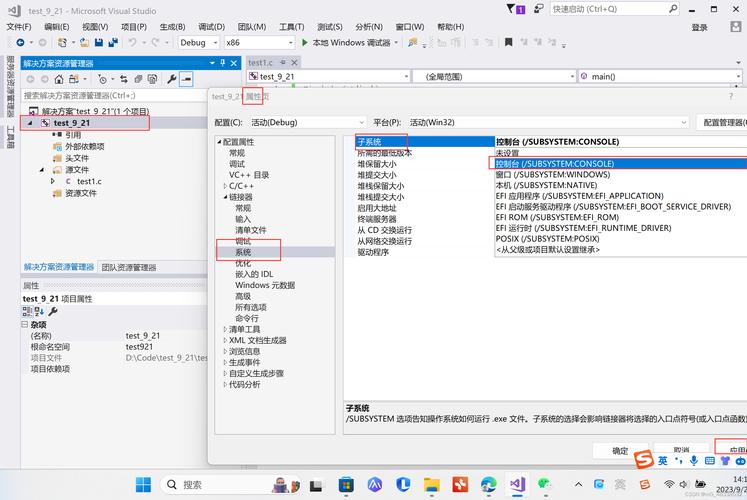Image resolution: width=747 pixels, height=500 pixels.
Task: Open Visual Studio from the taskbar
Action: [517, 485]
